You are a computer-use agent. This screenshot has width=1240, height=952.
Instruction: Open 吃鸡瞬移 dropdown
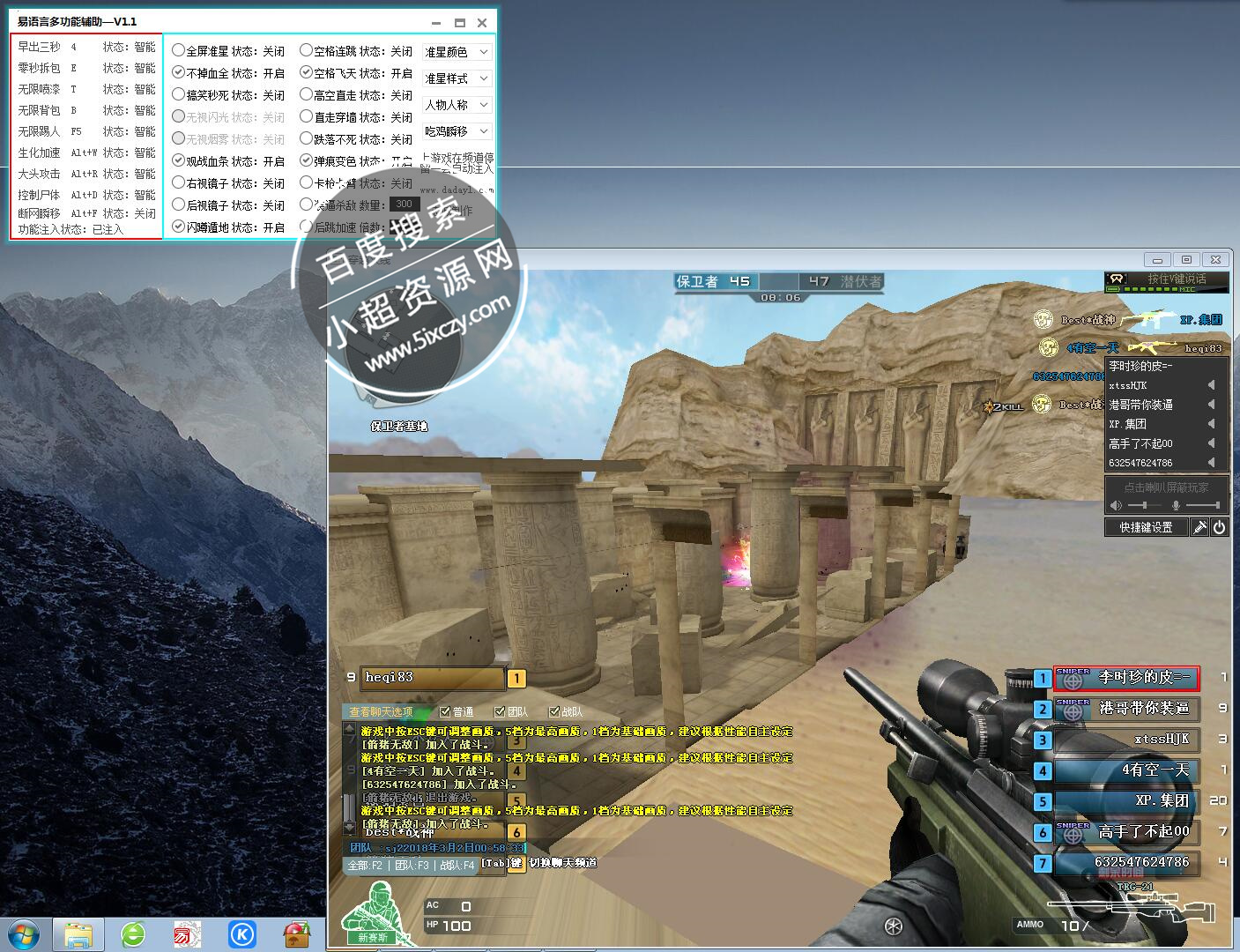click(x=457, y=131)
